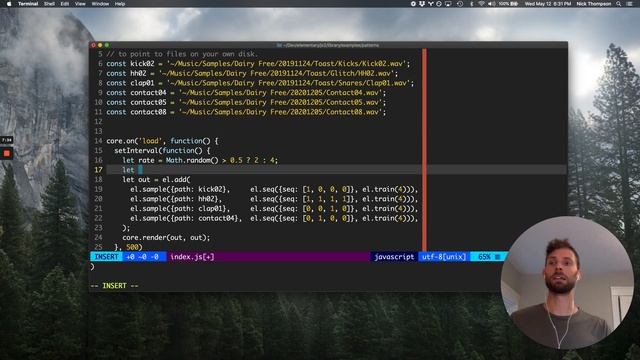Click the date and time Wed May 12
Viewport: 640px width, 360px height.
(x=547, y=4)
